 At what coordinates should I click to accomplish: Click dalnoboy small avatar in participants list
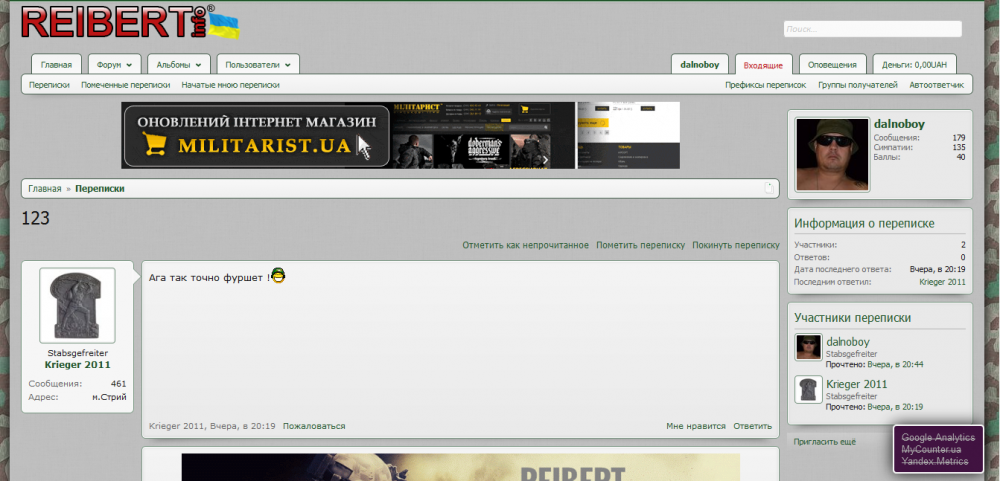(x=808, y=347)
